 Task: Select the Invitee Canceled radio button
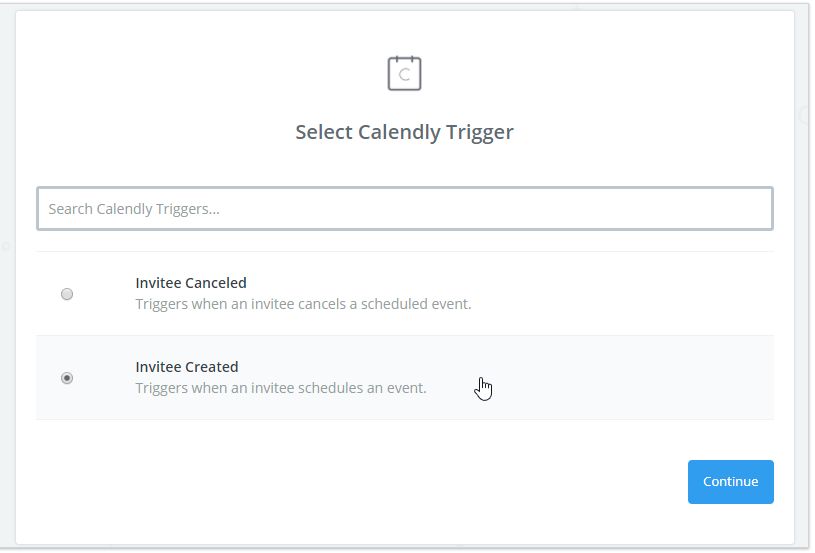pos(67,294)
